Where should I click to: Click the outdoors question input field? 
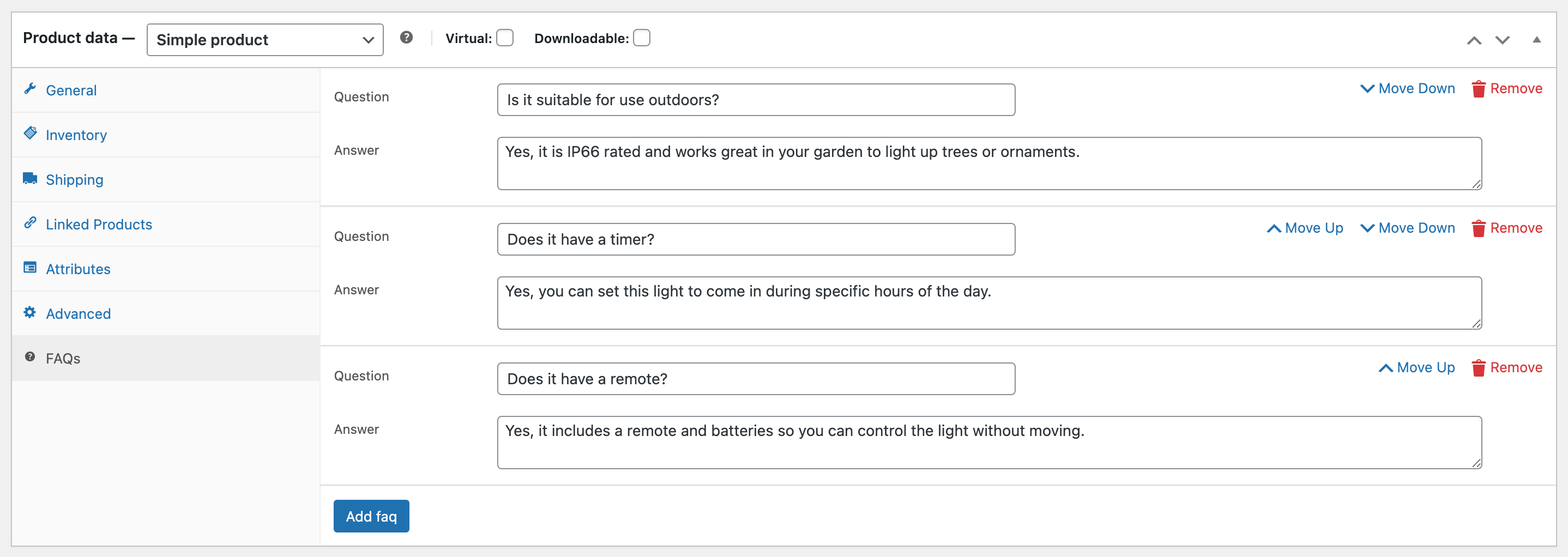756,100
